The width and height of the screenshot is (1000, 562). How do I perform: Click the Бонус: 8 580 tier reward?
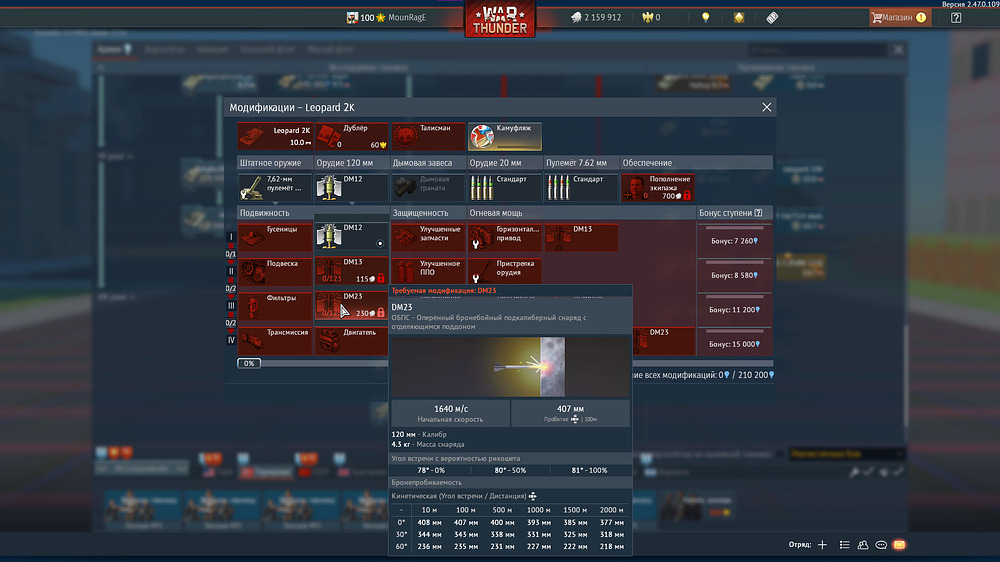tap(734, 275)
